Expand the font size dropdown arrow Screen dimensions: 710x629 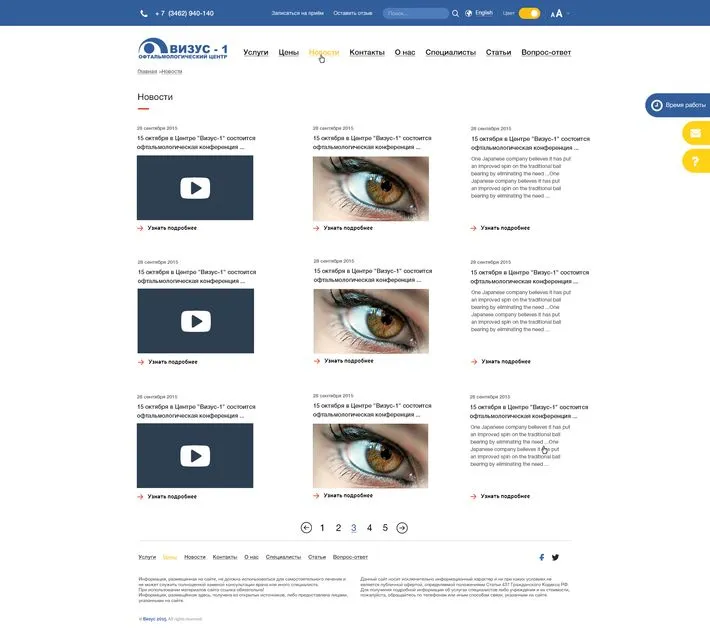tap(568, 14)
